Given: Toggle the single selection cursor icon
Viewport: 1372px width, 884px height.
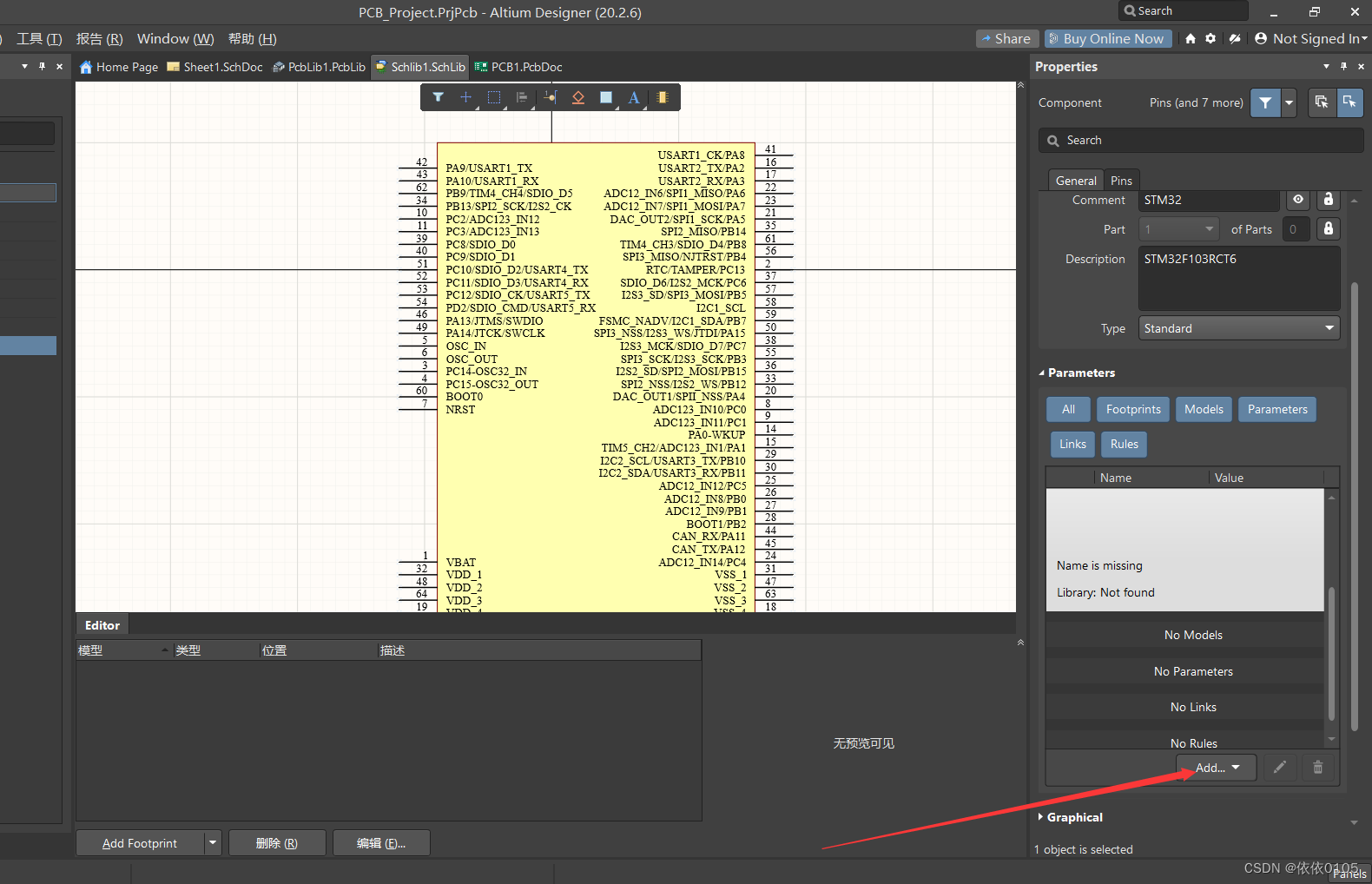Looking at the screenshot, I should coord(1349,102).
